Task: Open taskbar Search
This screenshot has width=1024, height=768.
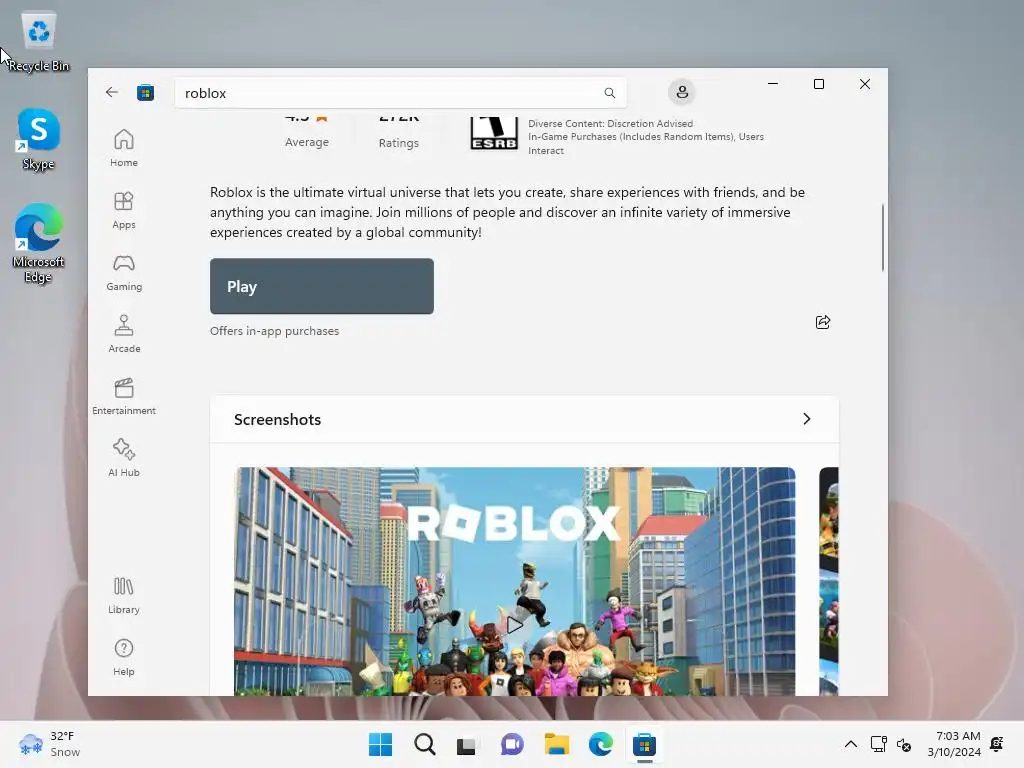Action: point(424,744)
